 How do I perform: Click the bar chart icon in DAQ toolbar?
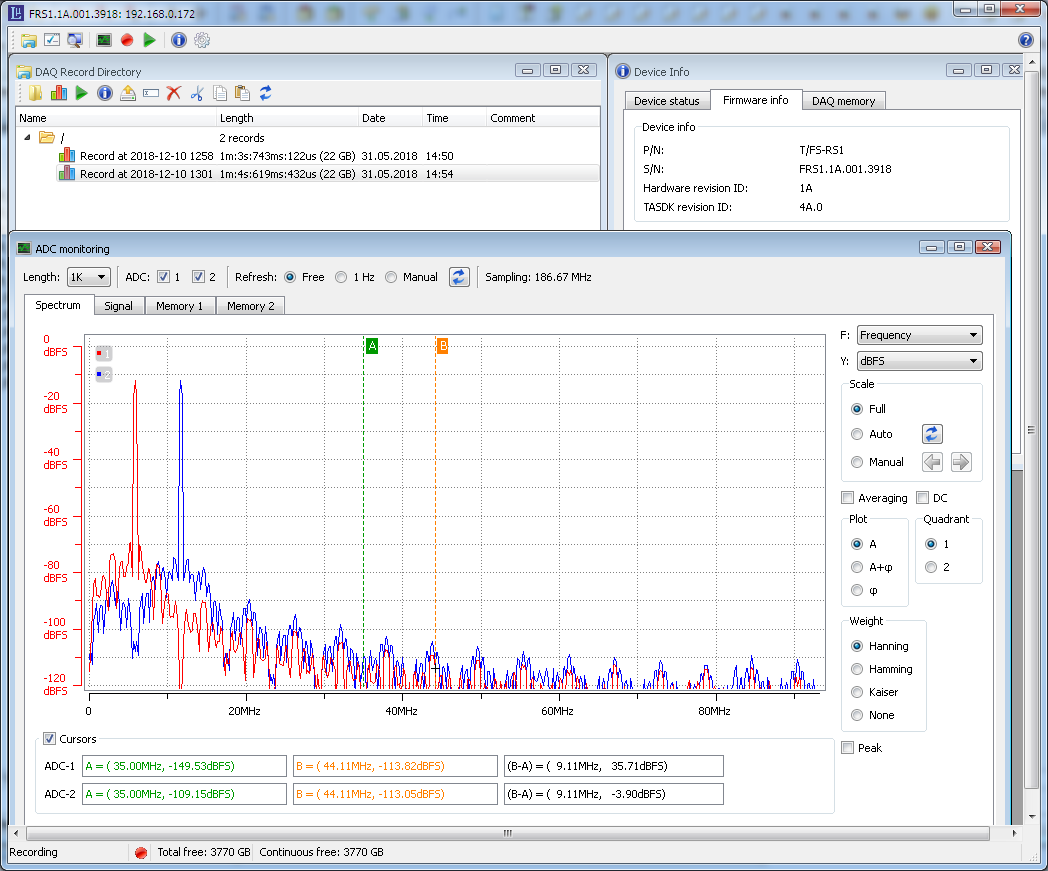click(59, 93)
